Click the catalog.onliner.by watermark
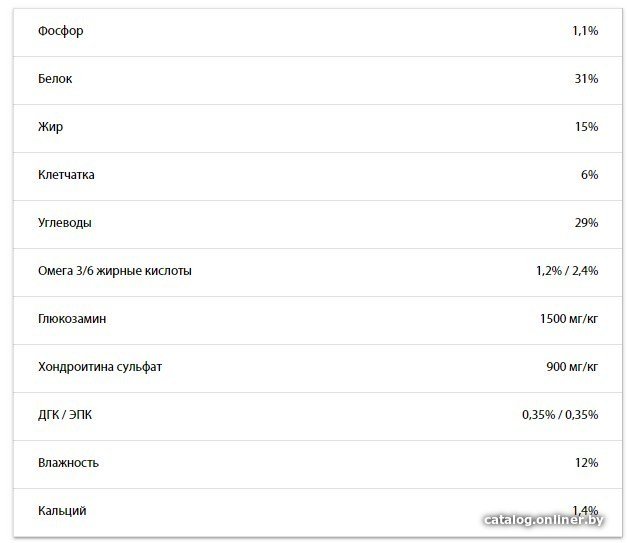 pos(543,520)
